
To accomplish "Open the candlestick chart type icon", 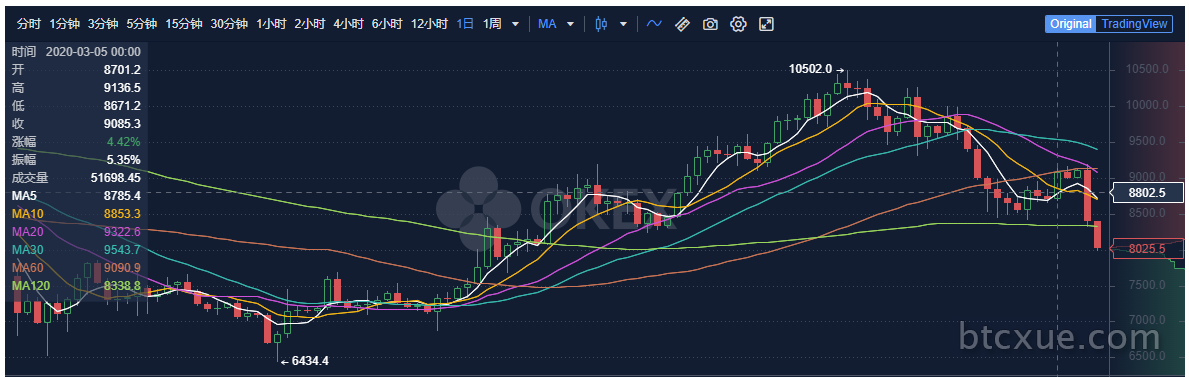I will (x=601, y=24).
